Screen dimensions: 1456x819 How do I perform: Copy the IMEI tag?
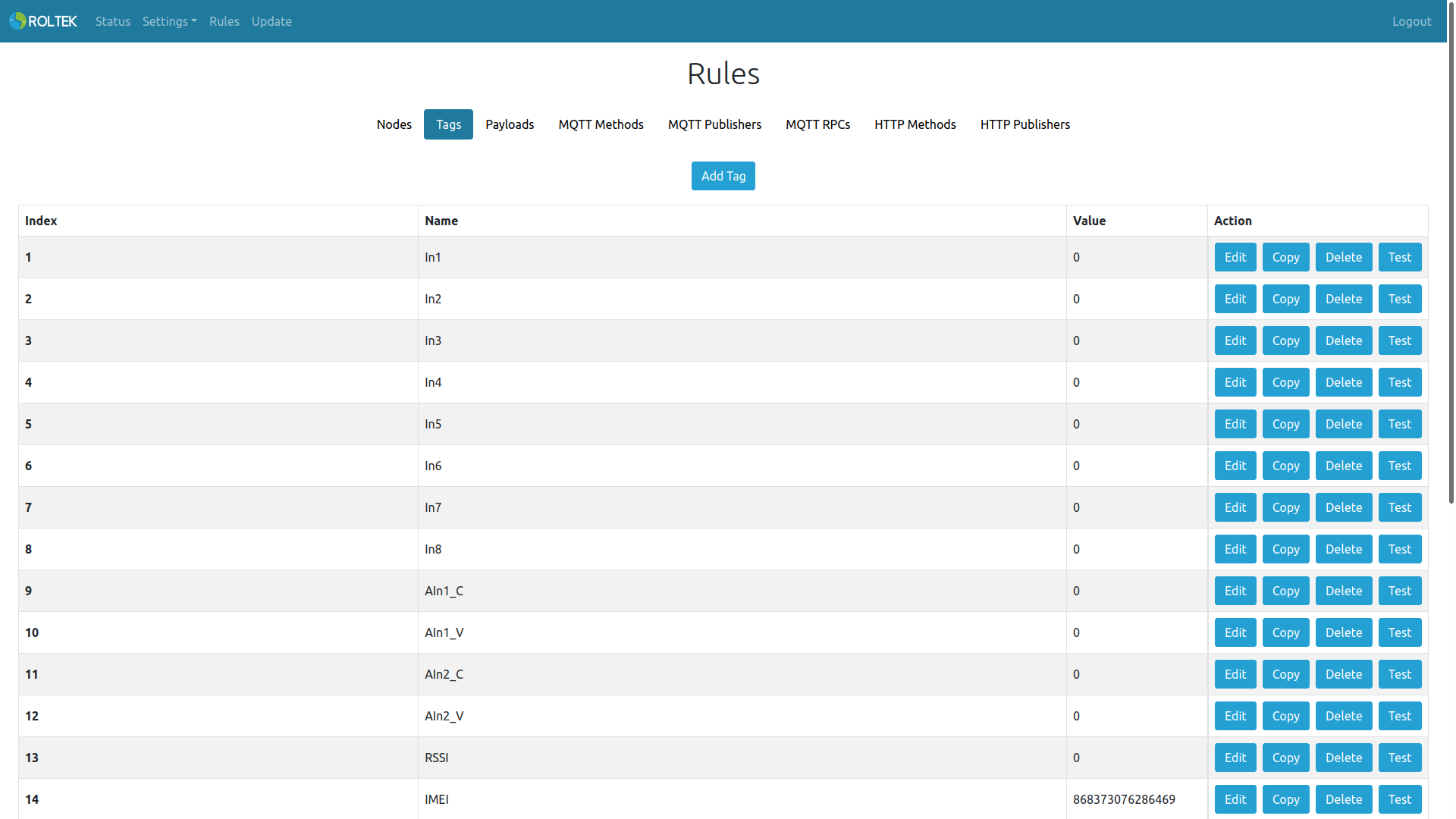point(1285,799)
